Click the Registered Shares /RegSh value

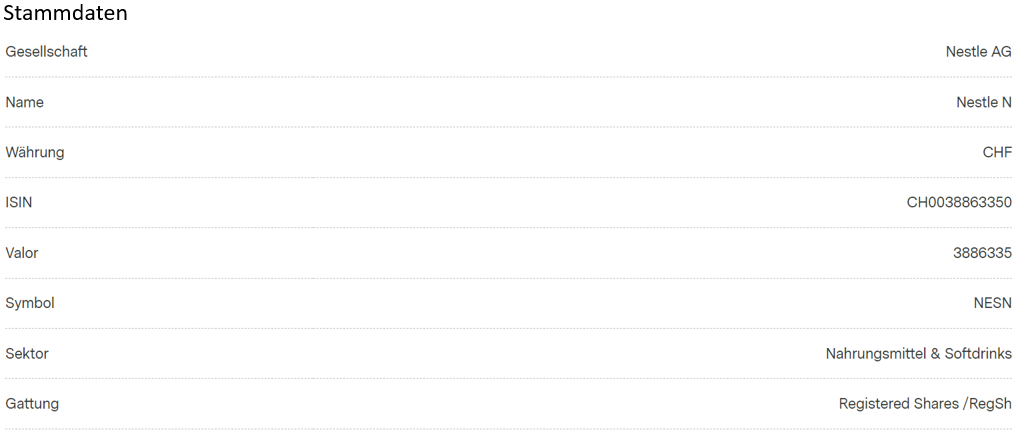pos(925,404)
